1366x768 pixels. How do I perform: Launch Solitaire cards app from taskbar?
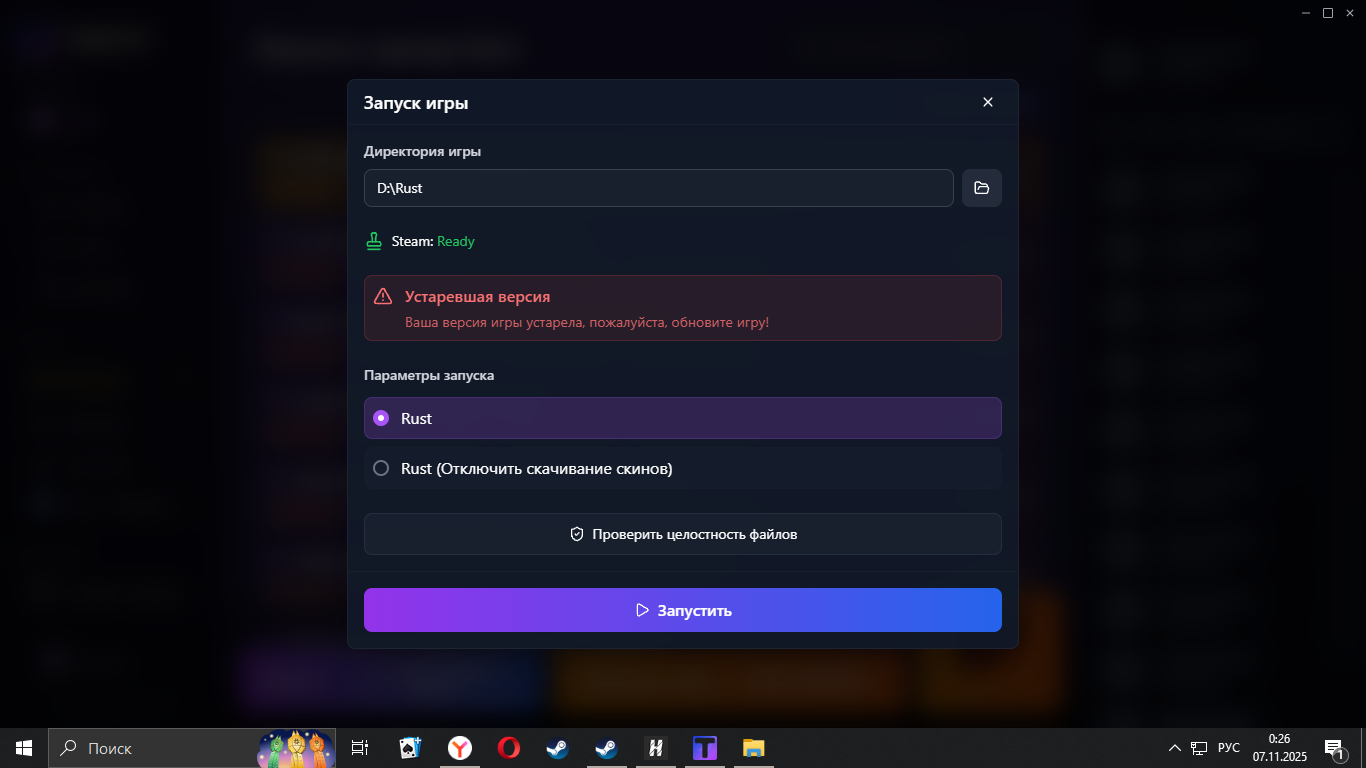(x=410, y=748)
